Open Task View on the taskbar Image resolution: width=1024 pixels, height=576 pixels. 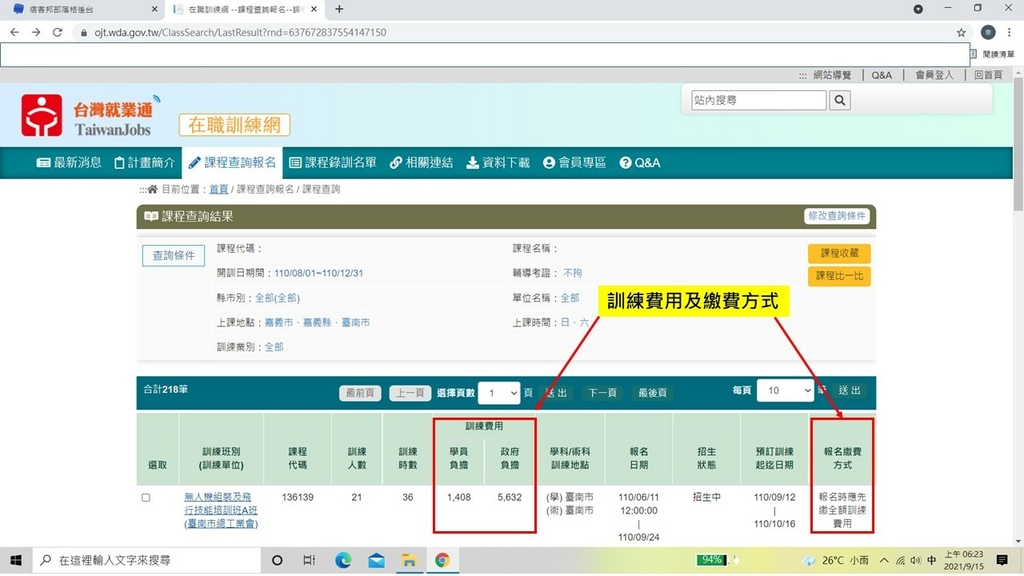[x=309, y=560]
